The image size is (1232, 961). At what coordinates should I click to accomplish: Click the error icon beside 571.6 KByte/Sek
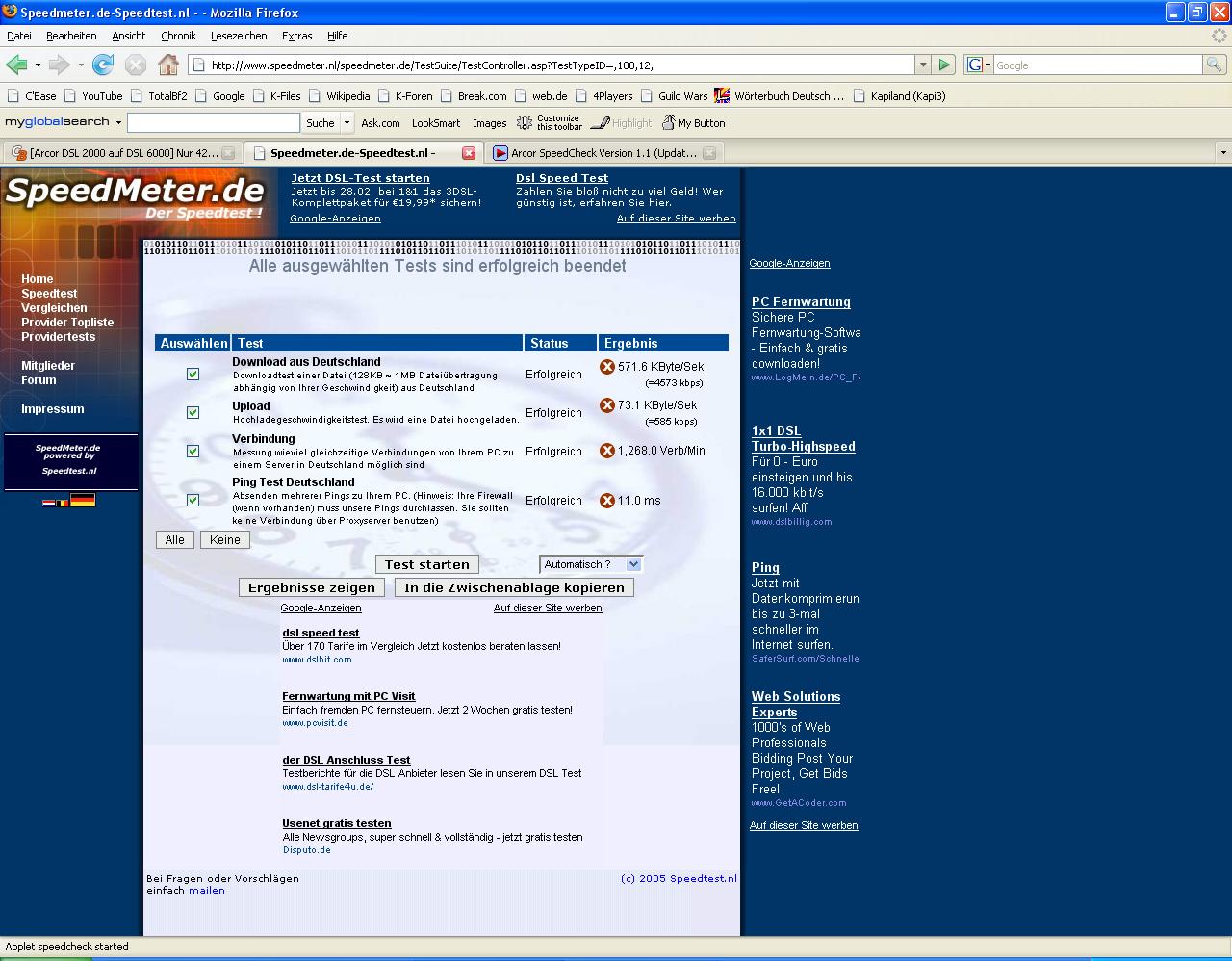point(607,367)
